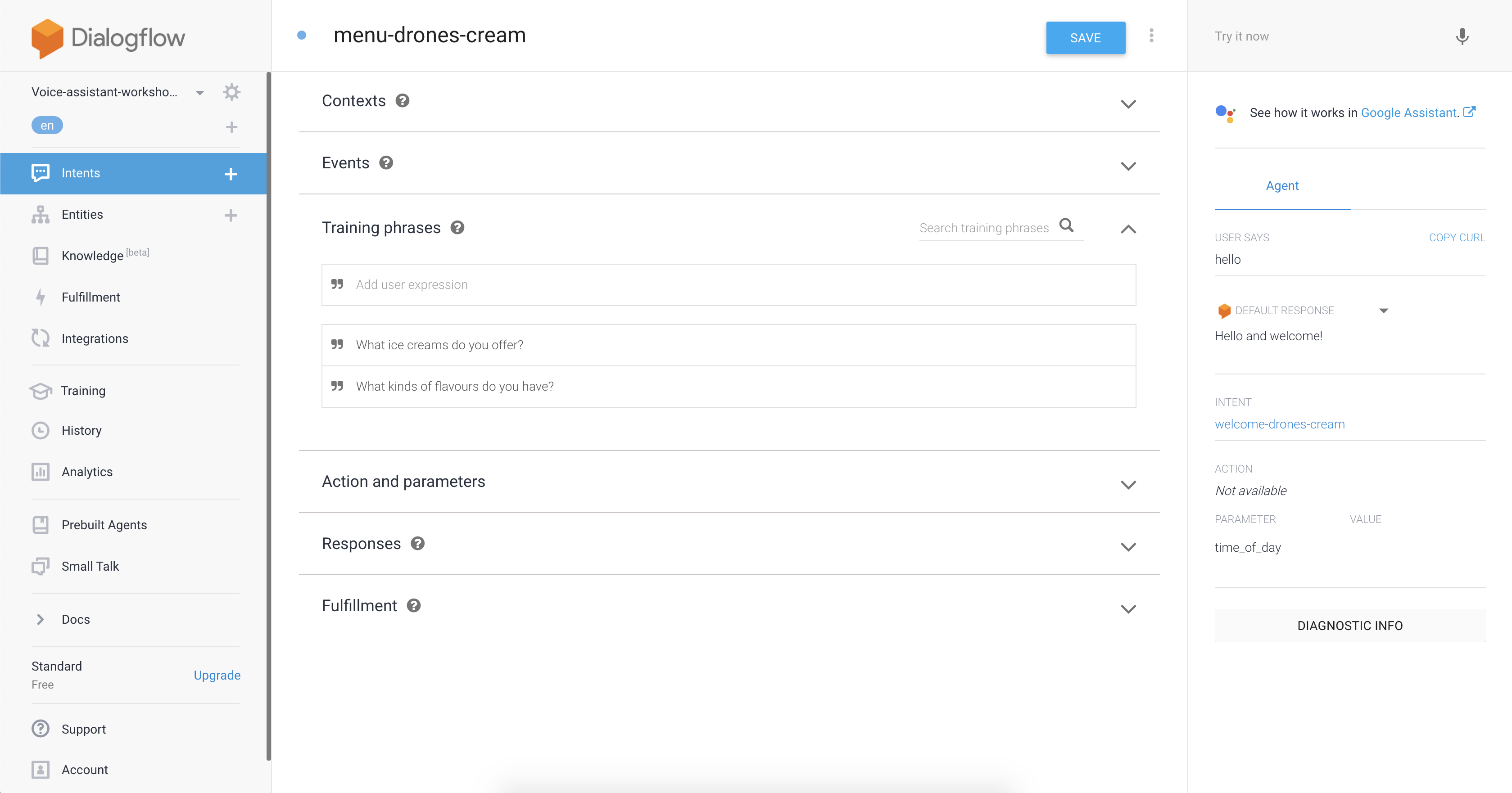Click the Small Talk icon

pos(41,566)
